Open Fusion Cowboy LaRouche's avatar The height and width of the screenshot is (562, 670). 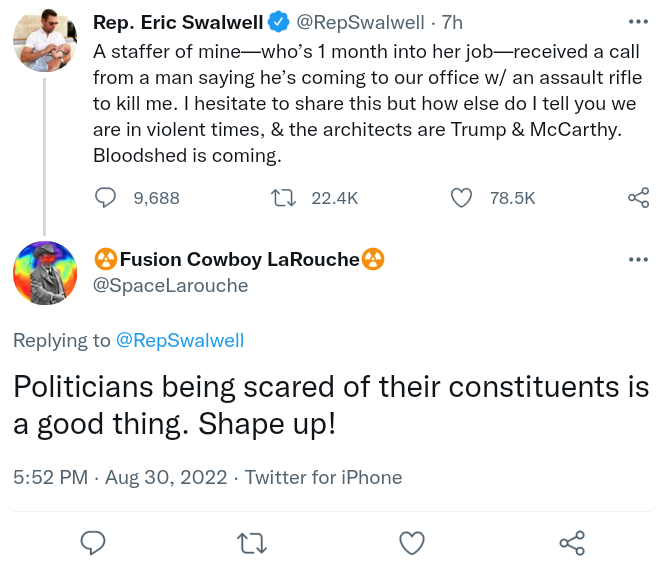click(45, 273)
